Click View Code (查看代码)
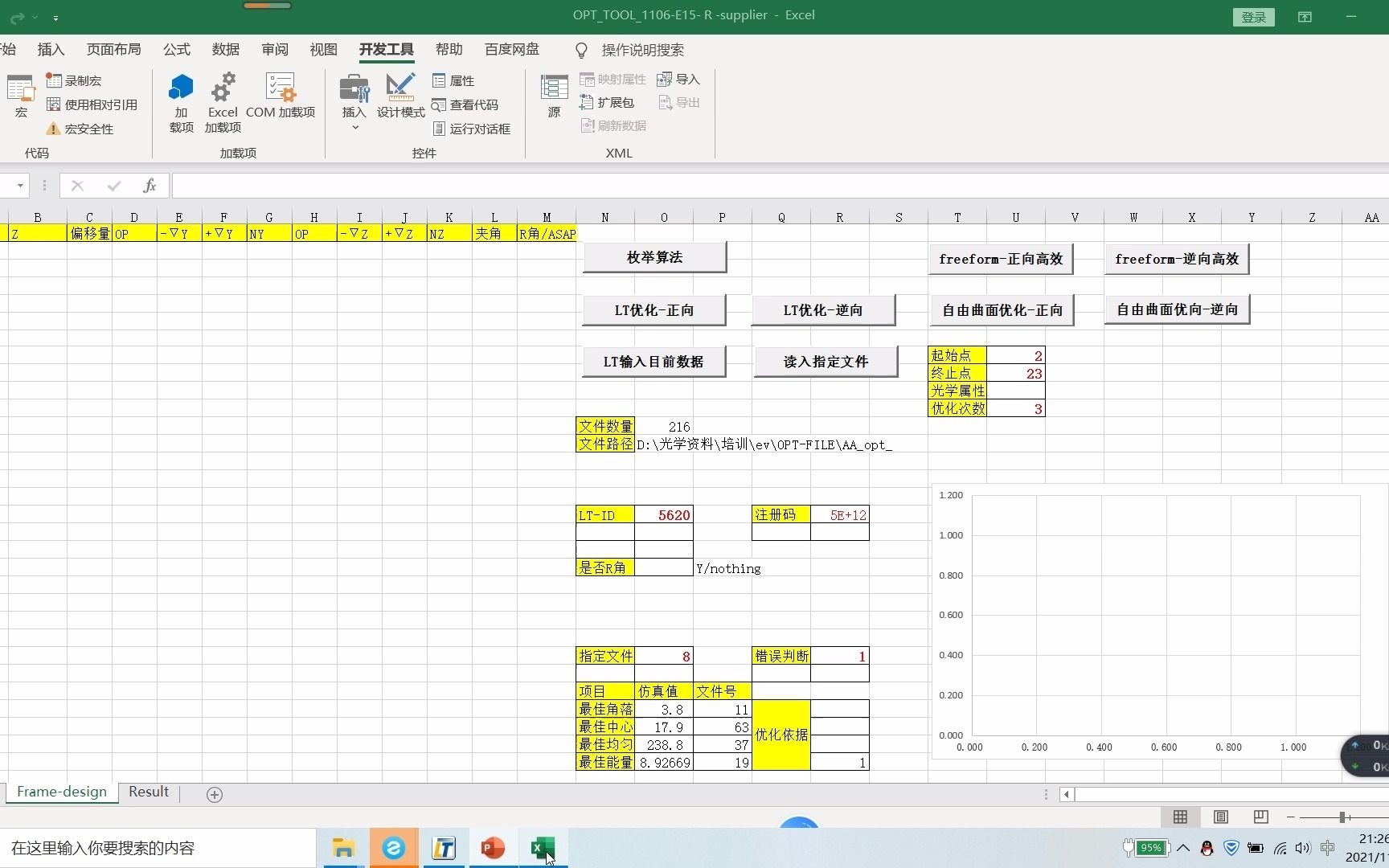Viewport: 1389px width, 868px height. point(465,105)
